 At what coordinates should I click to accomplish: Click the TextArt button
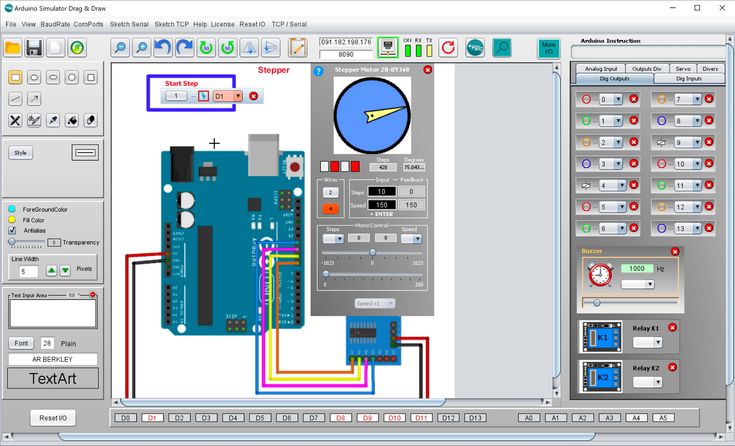(53, 379)
